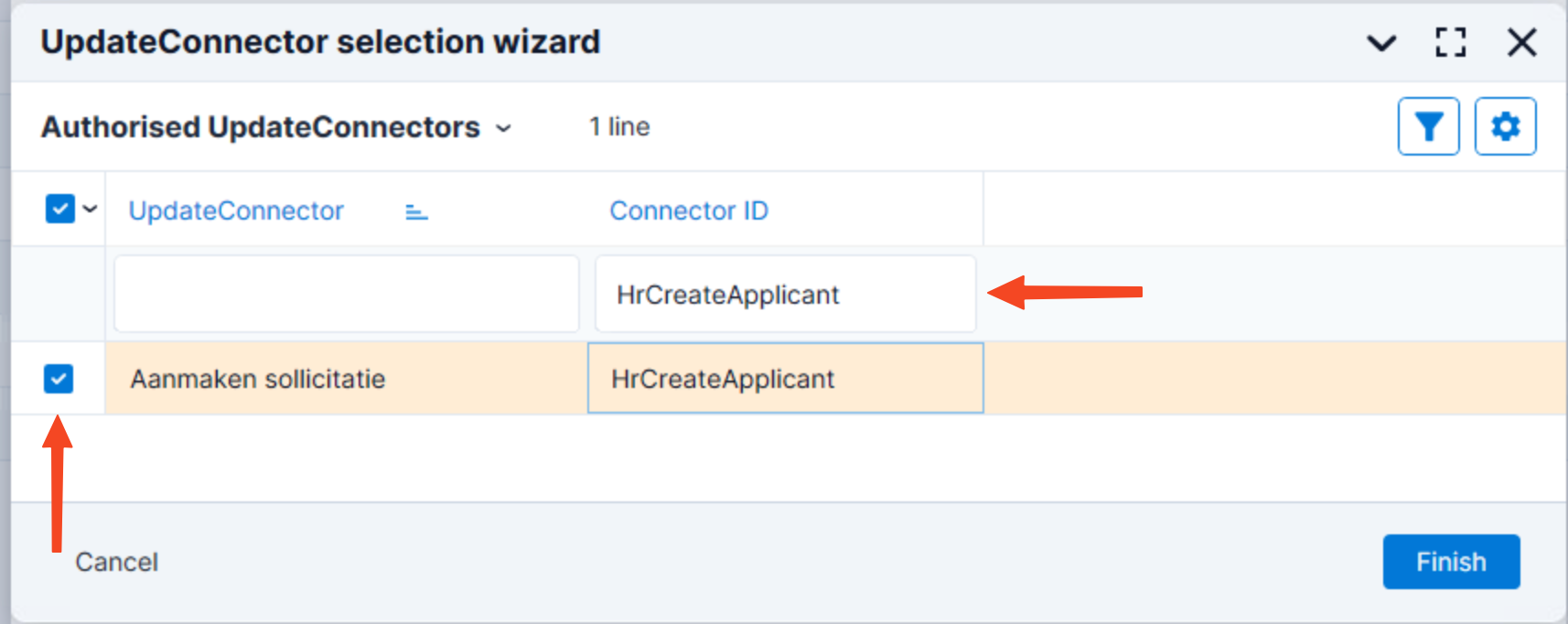Open the Authorised UpdateConnectors view dropdown
Image resolution: width=1568 pixels, height=624 pixels.
[503, 128]
